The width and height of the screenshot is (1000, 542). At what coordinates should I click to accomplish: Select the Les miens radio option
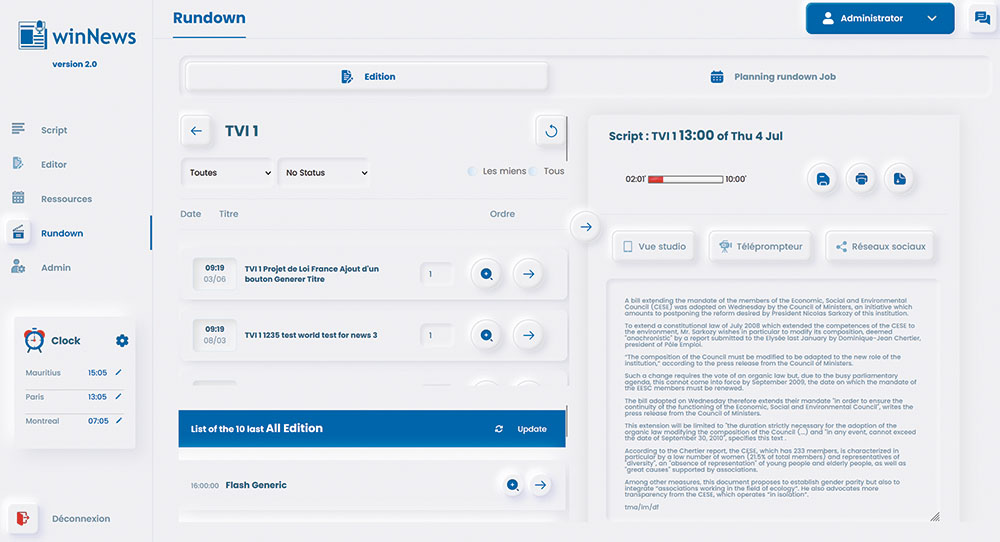click(473, 172)
